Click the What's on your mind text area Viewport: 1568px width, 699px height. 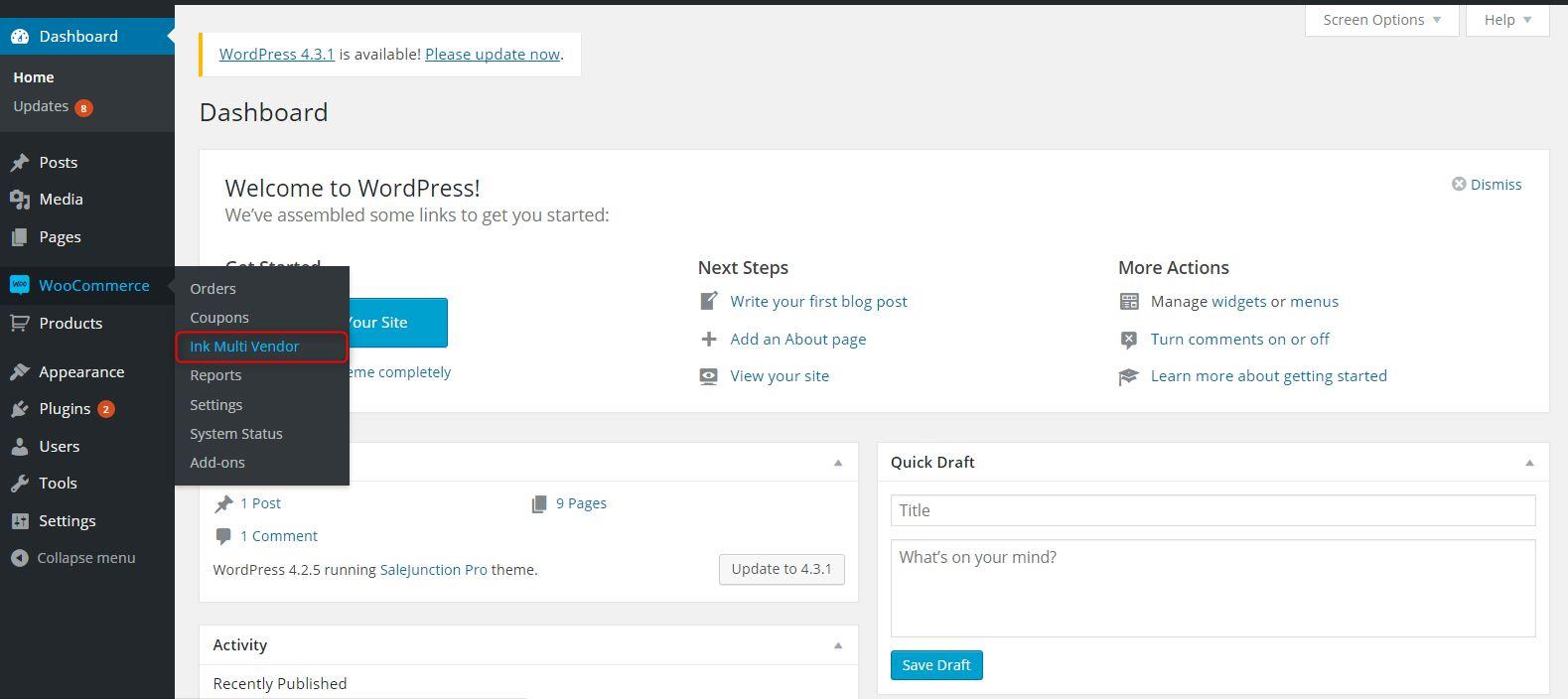(x=1212, y=588)
